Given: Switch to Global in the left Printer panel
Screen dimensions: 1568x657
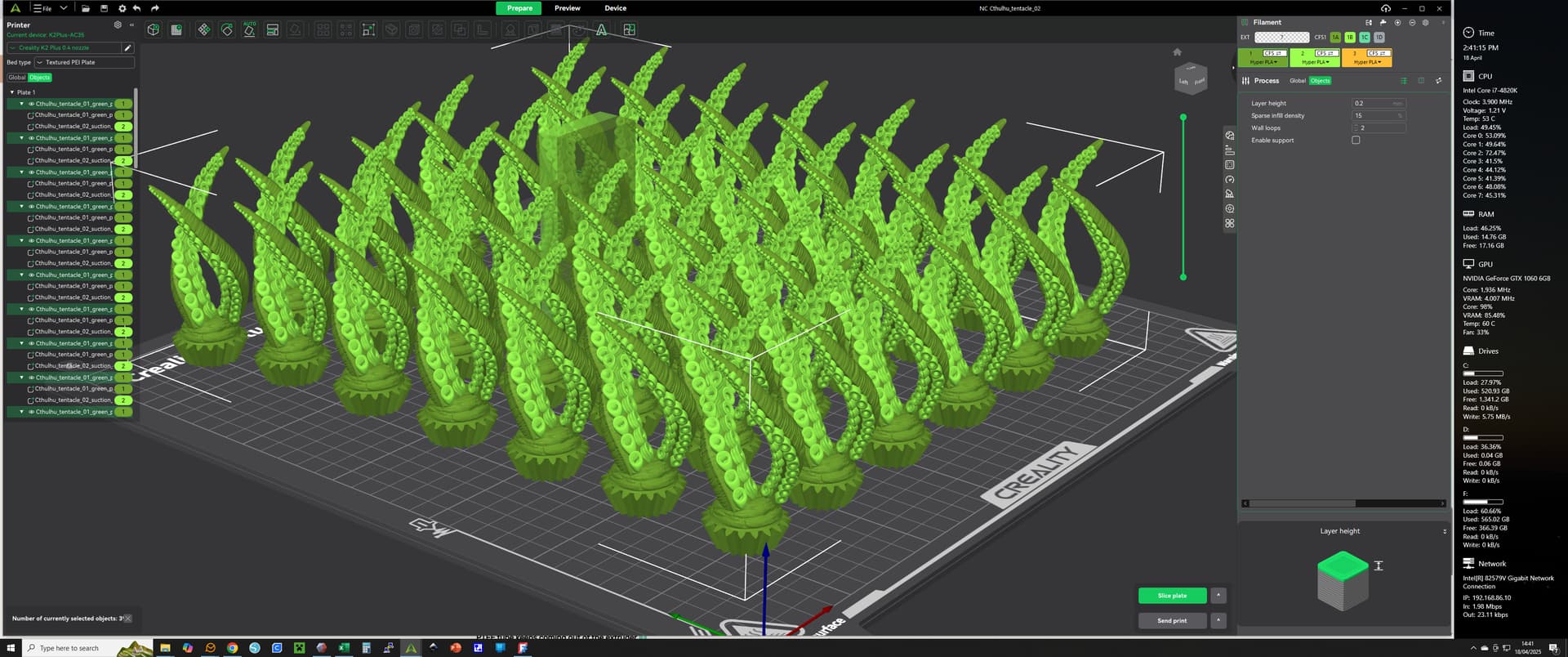Looking at the screenshot, I should 16,77.
